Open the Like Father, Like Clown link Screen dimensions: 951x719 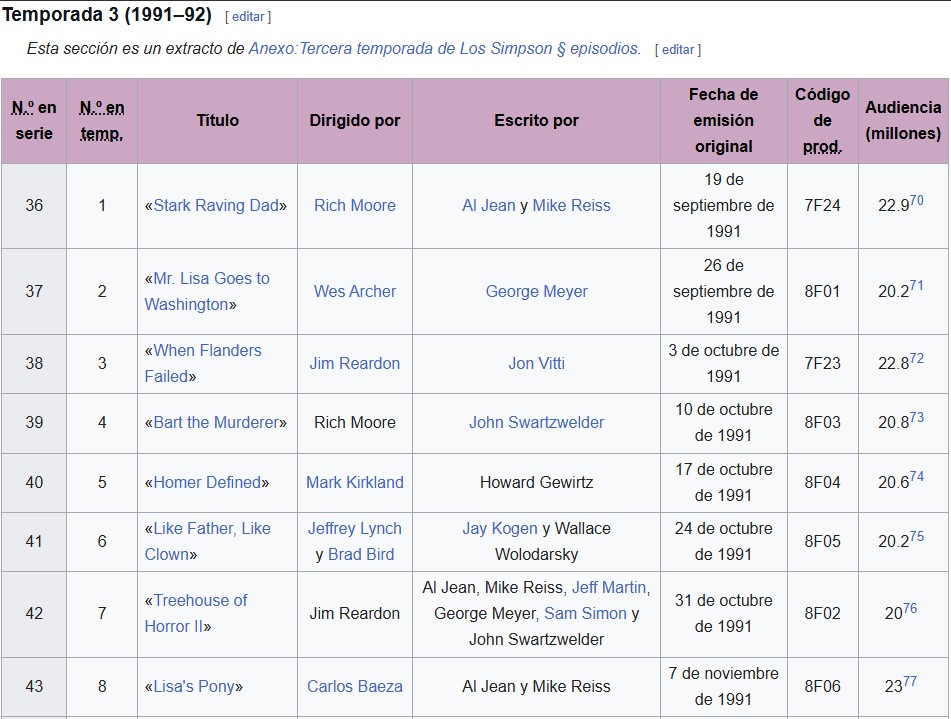(x=207, y=541)
